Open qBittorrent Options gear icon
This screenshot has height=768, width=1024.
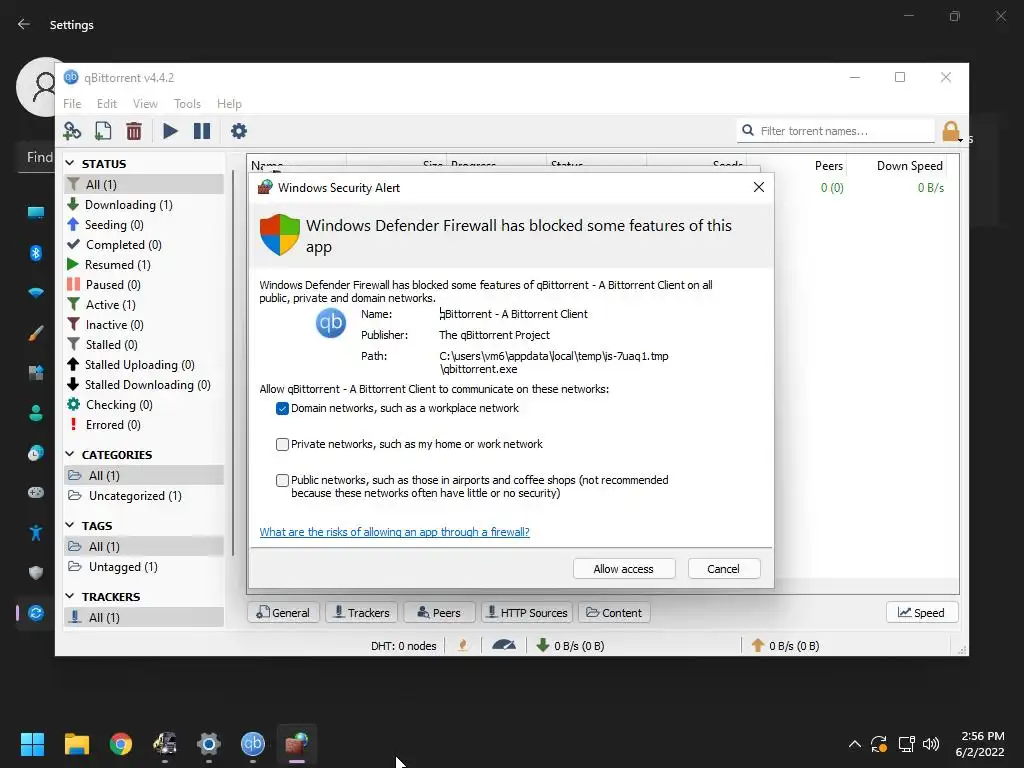[239, 131]
